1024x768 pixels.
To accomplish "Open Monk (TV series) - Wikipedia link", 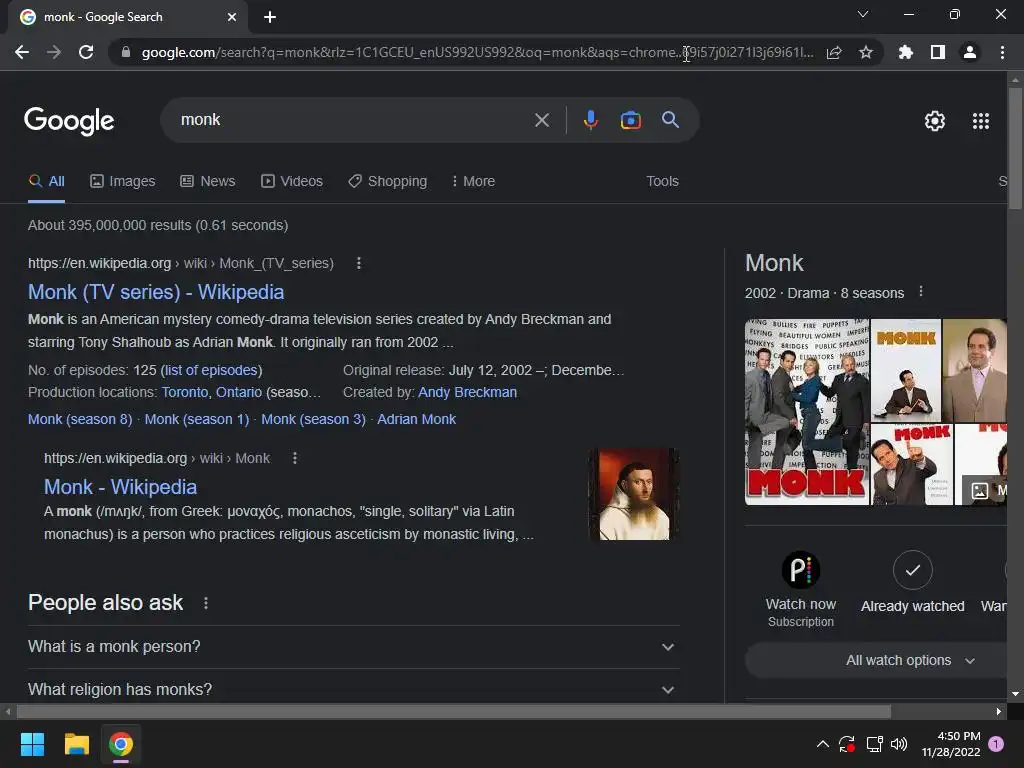I will click(x=156, y=292).
